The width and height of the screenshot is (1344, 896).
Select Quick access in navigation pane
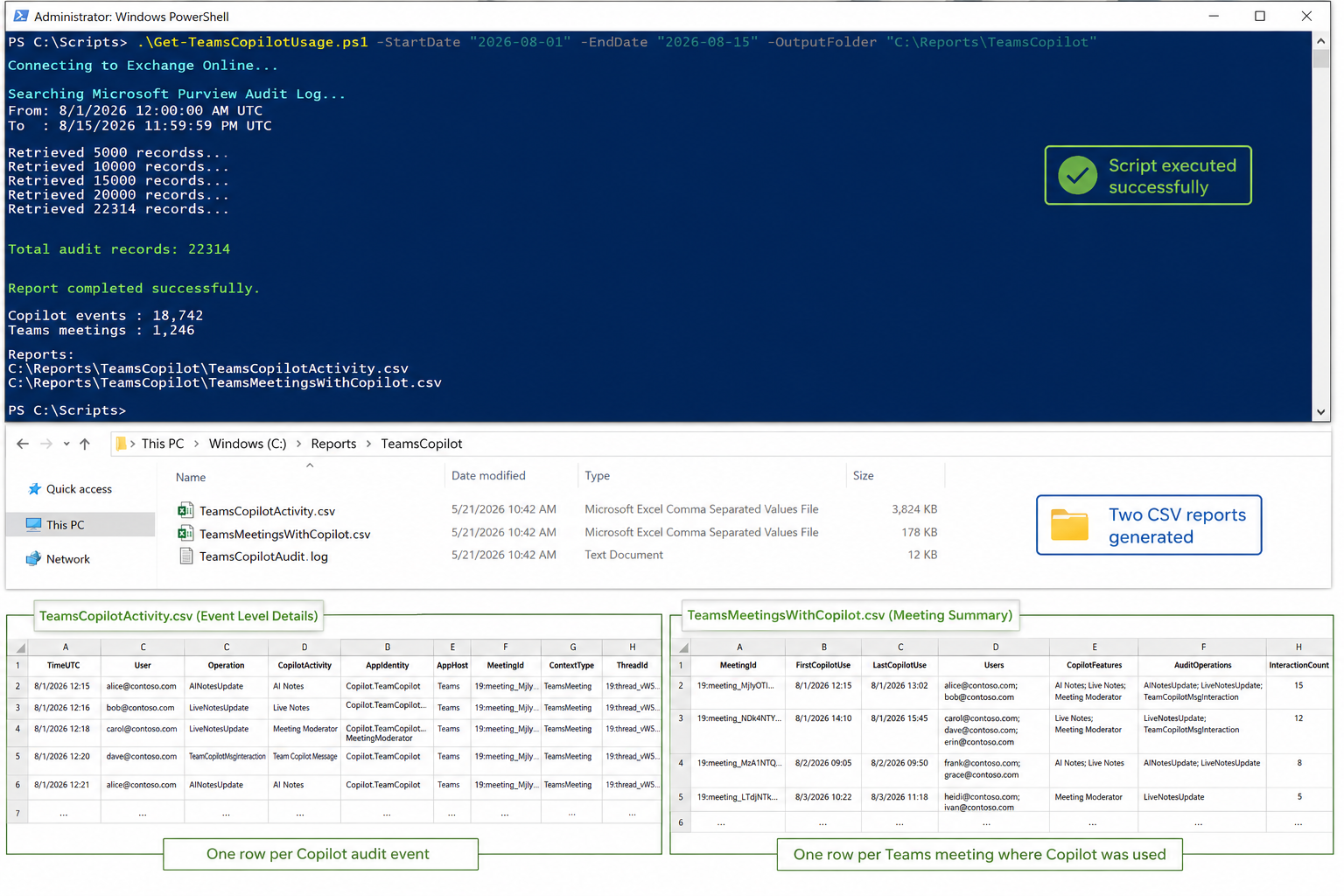(79, 489)
